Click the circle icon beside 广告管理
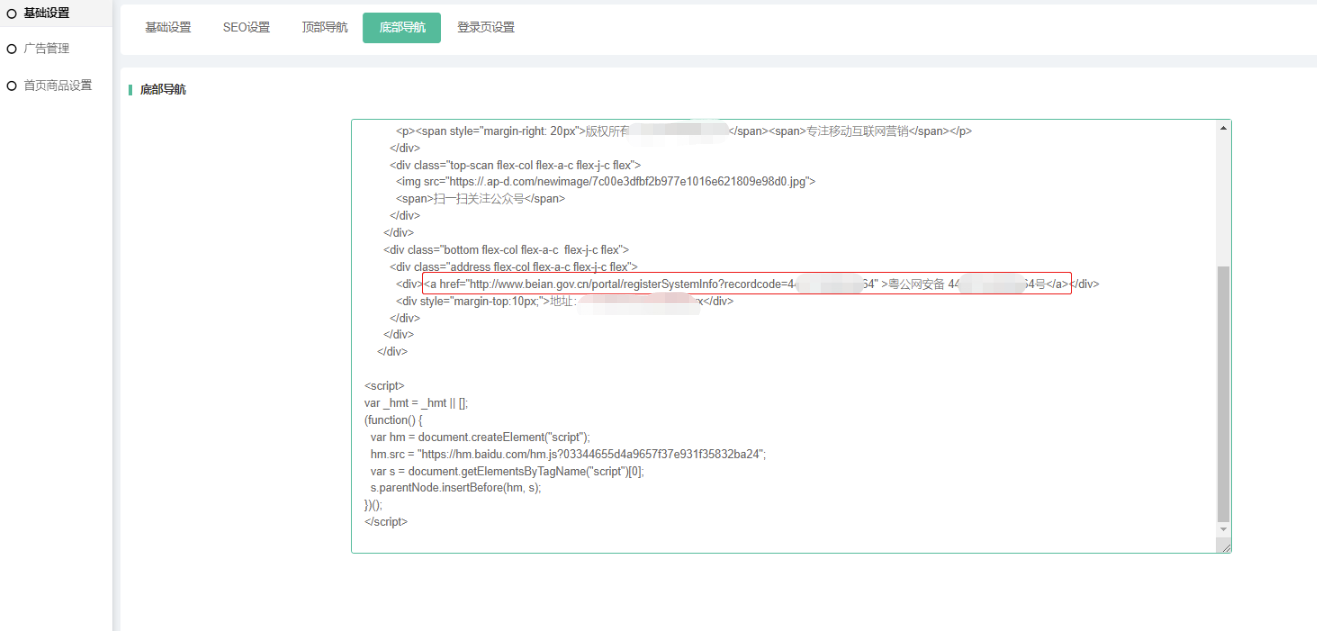 (x=12, y=49)
